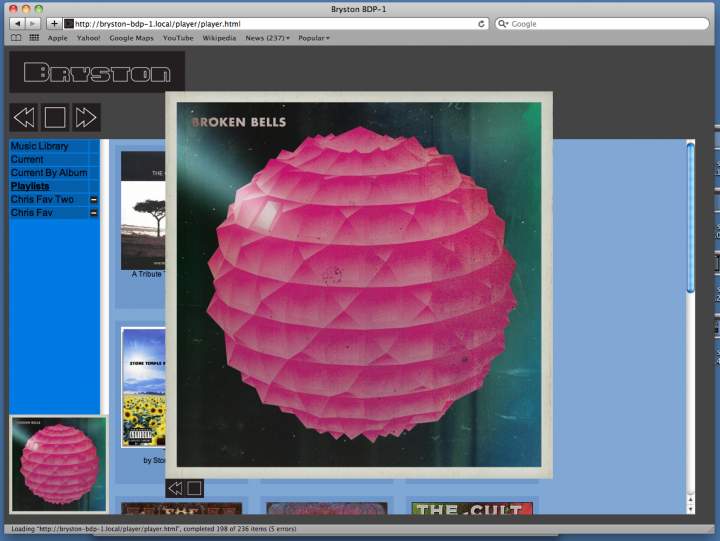Open Current By Album view
This screenshot has height=541, width=720.
point(49,173)
